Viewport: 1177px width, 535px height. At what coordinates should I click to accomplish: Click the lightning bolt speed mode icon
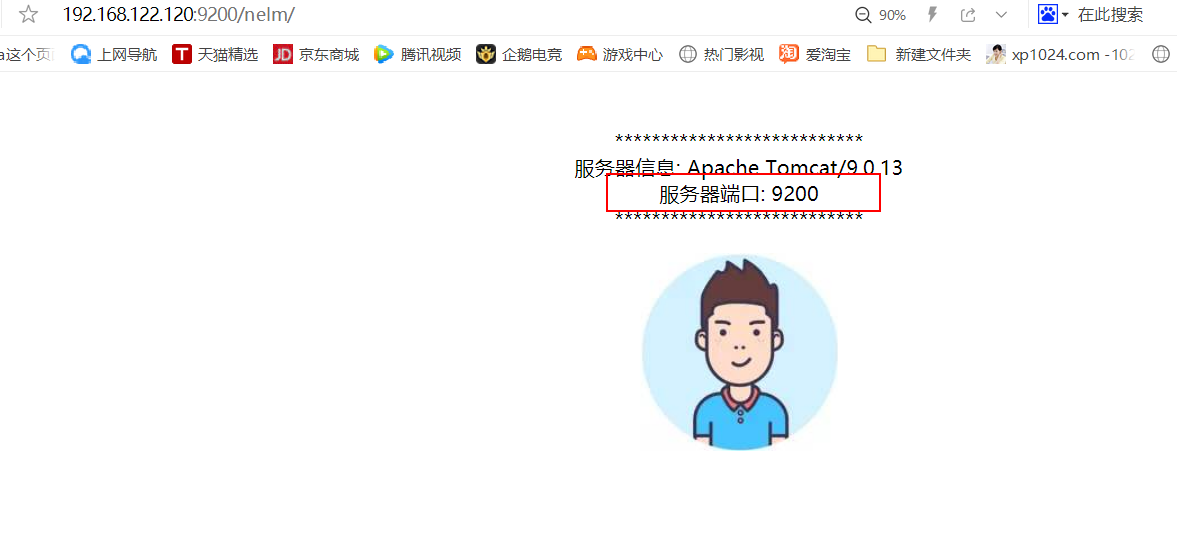[933, 15]
